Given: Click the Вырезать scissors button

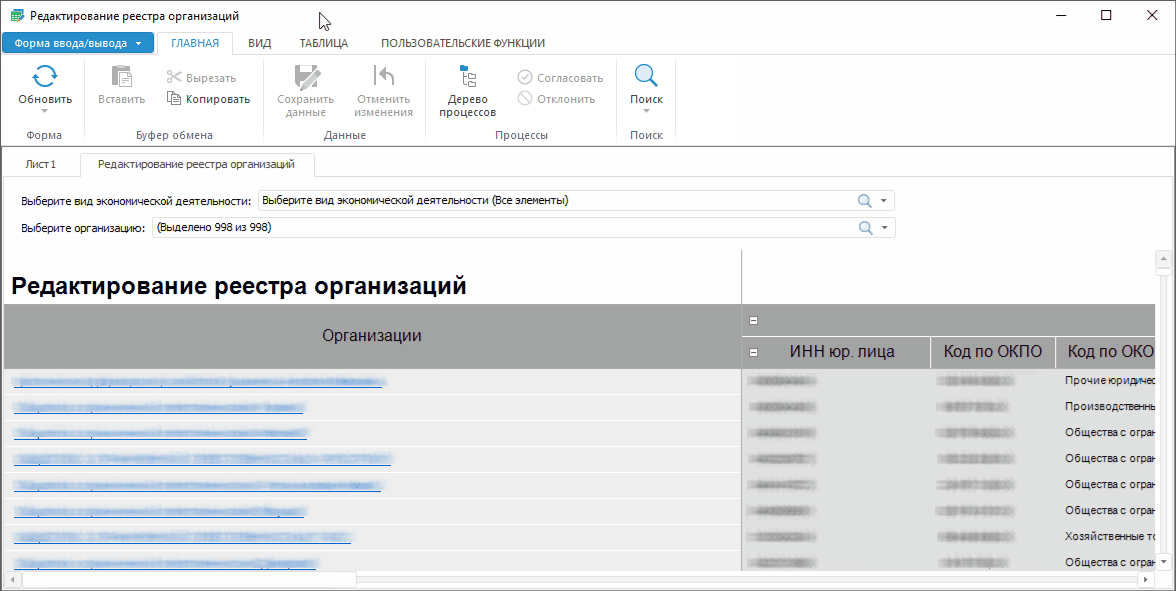Looking at the screenshot, I should 201,77.
